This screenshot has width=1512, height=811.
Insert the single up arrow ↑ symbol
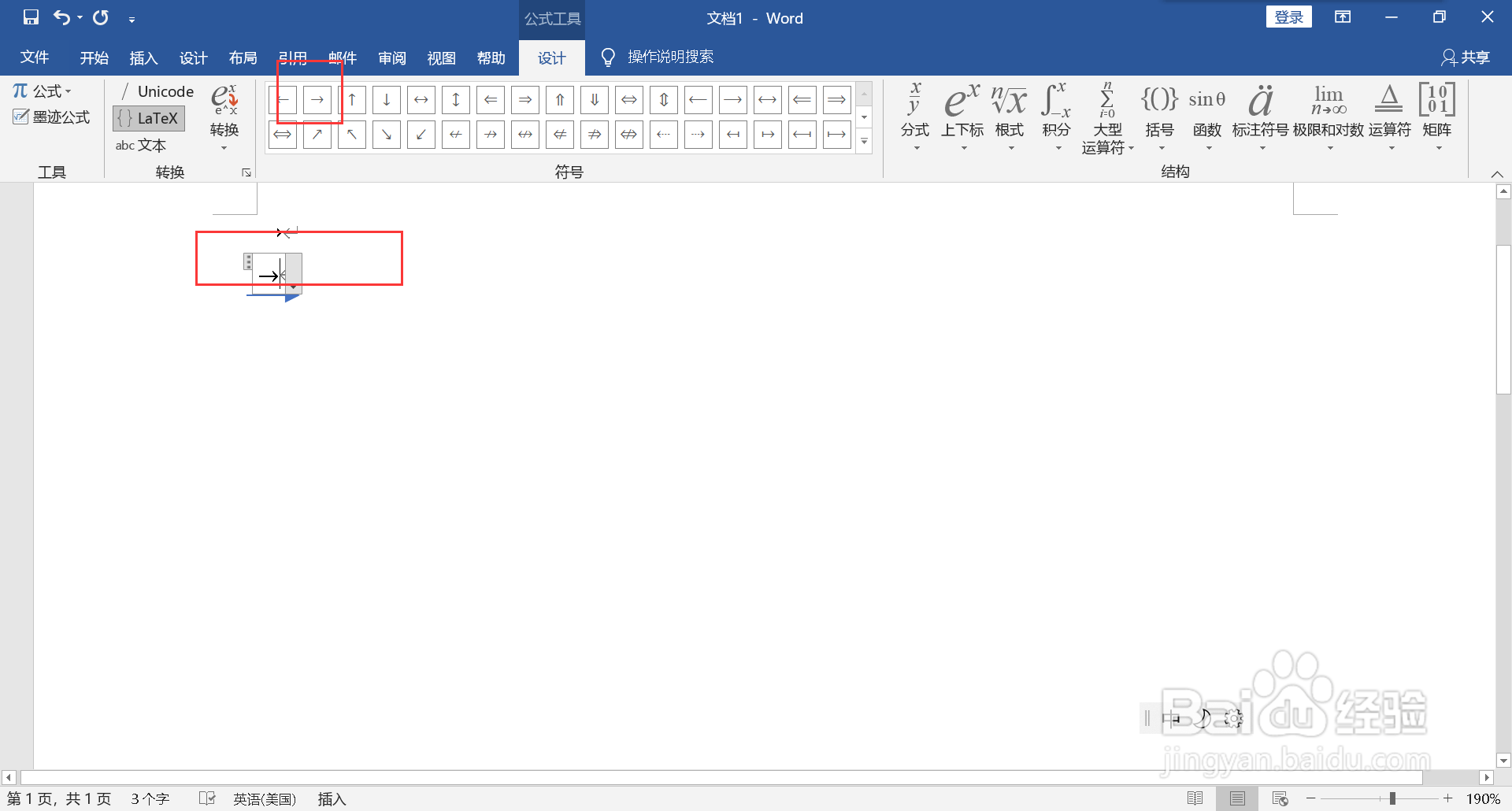tap(352, 100)
